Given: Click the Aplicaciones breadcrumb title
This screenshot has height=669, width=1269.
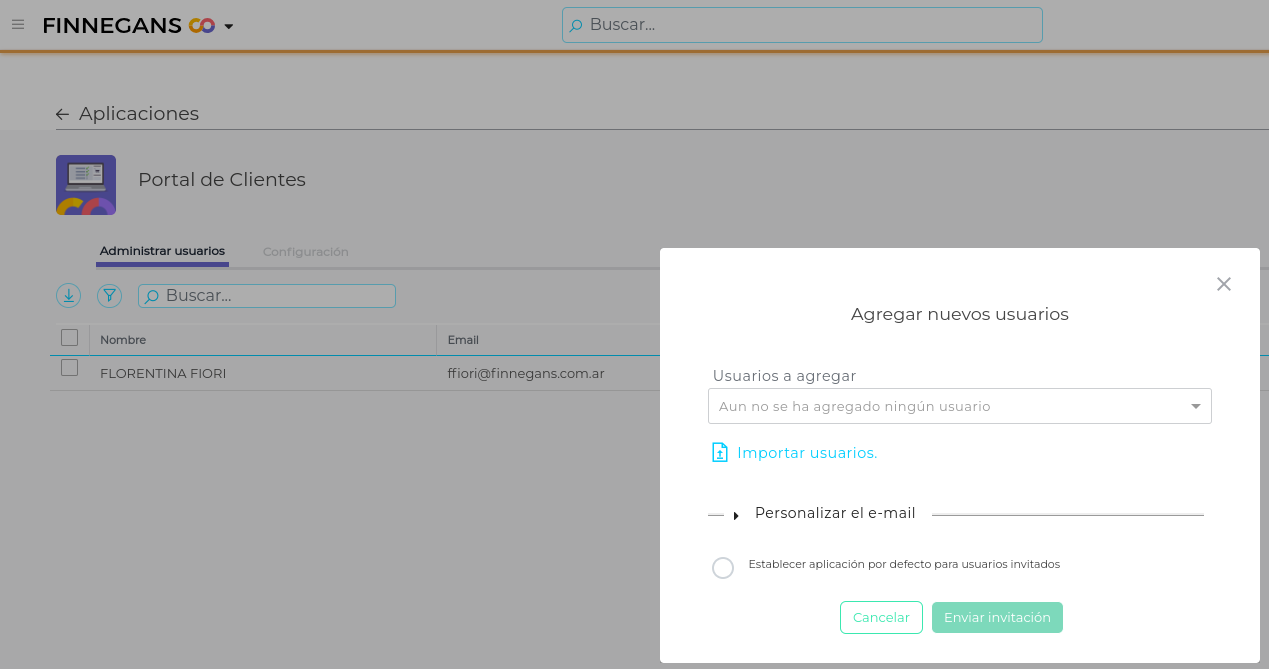Looking at the screenshot, I should tap(139, 114).
